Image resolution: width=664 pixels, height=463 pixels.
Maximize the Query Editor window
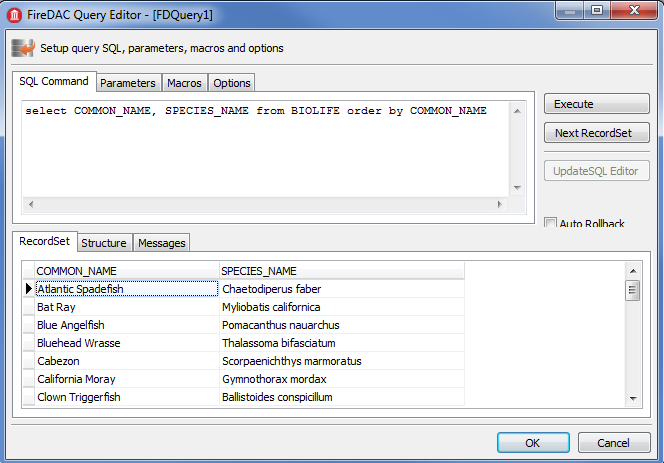pyautogui.click(x=597, y=10)
